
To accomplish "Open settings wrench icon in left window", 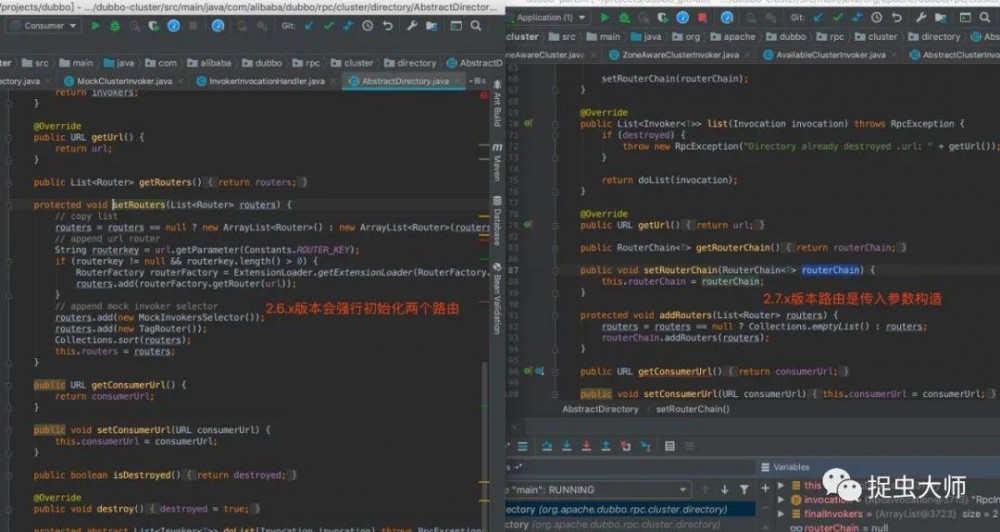I will 412,26.
